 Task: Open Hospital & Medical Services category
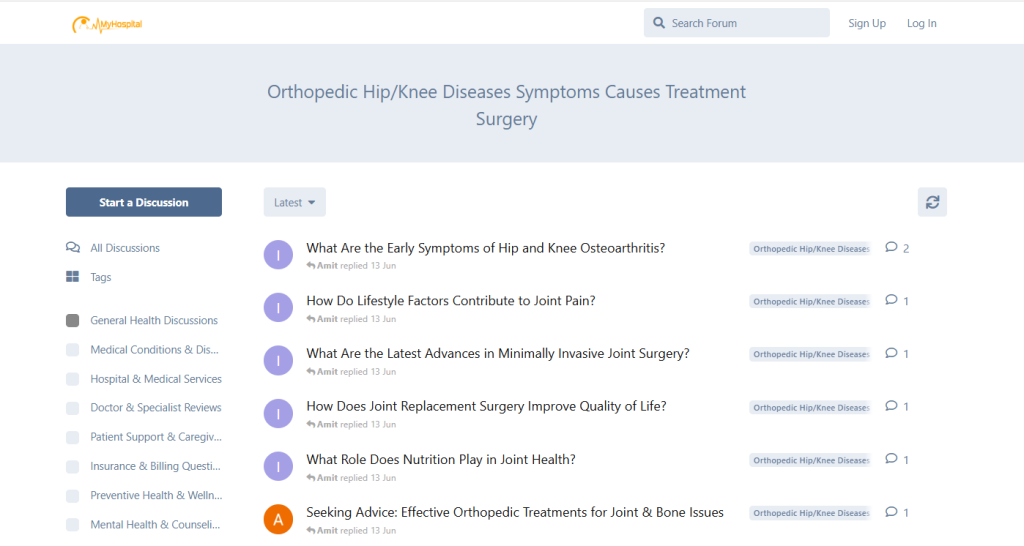click(x=155, y=379)
